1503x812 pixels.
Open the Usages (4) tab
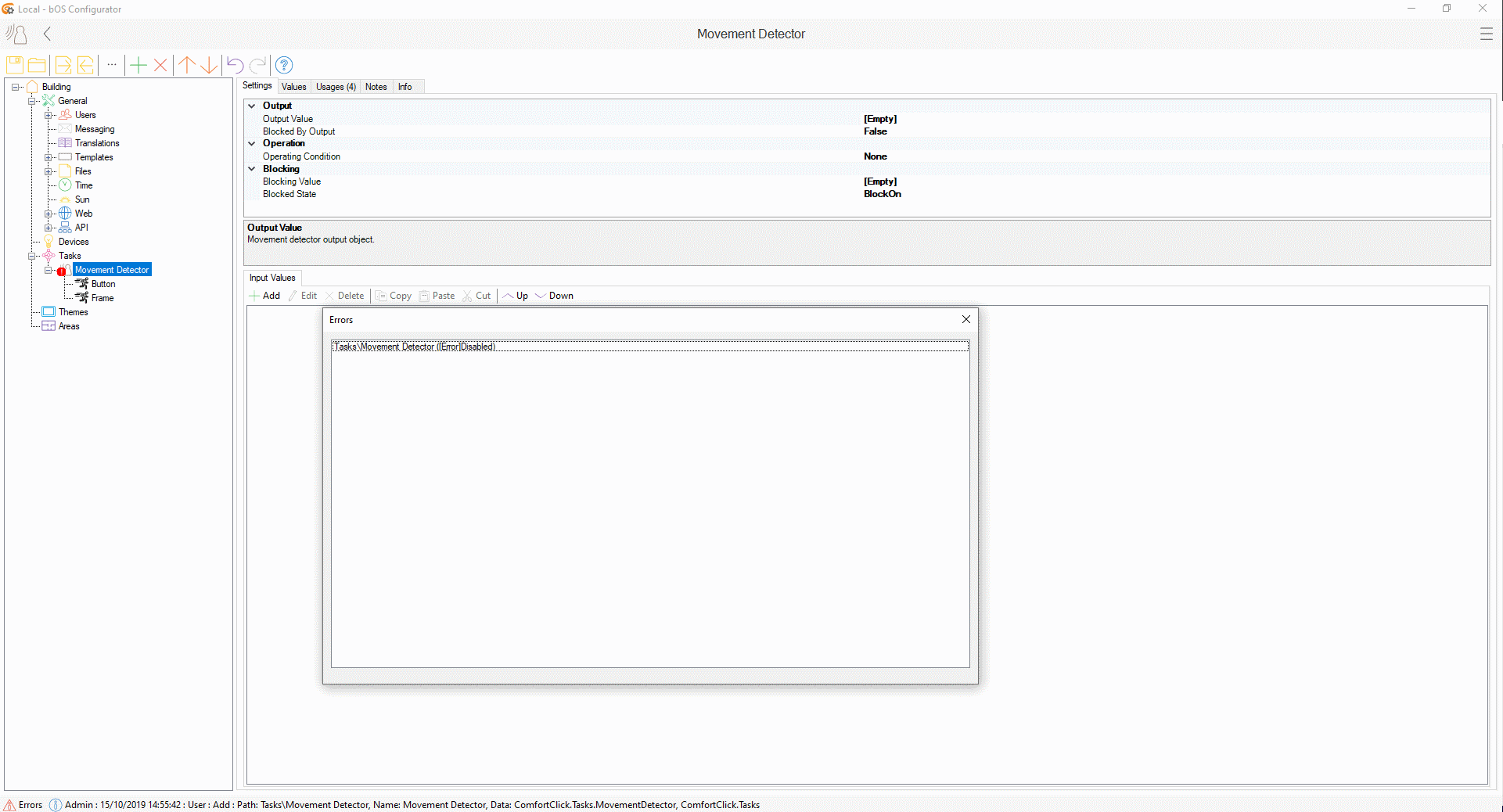tap(336, 87)
